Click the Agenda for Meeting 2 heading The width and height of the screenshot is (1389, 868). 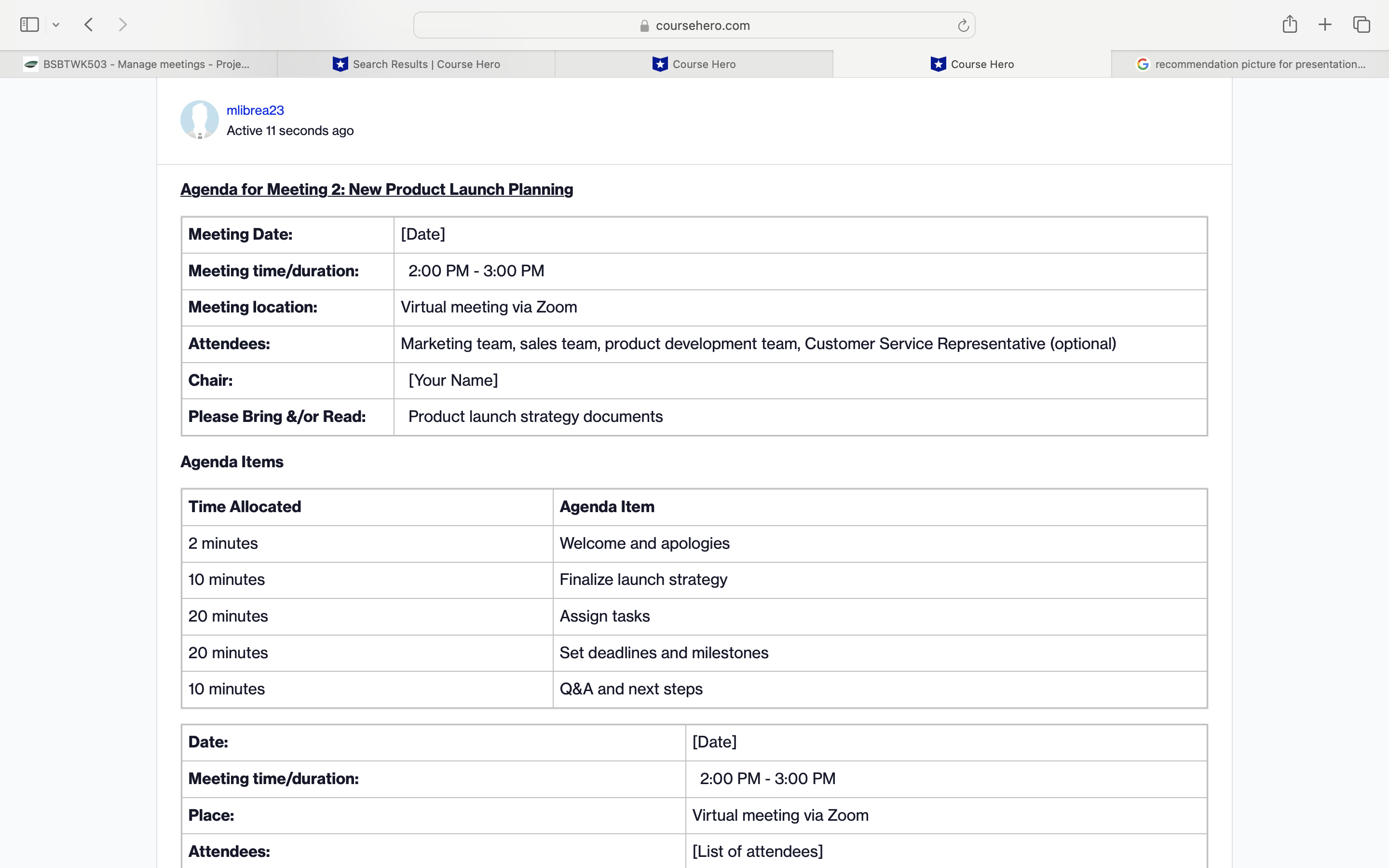(x=377, y=190)
